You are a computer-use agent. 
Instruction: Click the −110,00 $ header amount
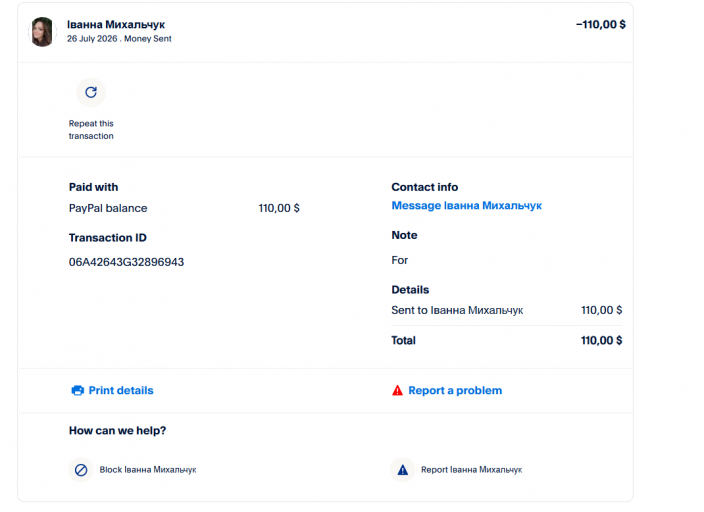[x=601, y=25]
